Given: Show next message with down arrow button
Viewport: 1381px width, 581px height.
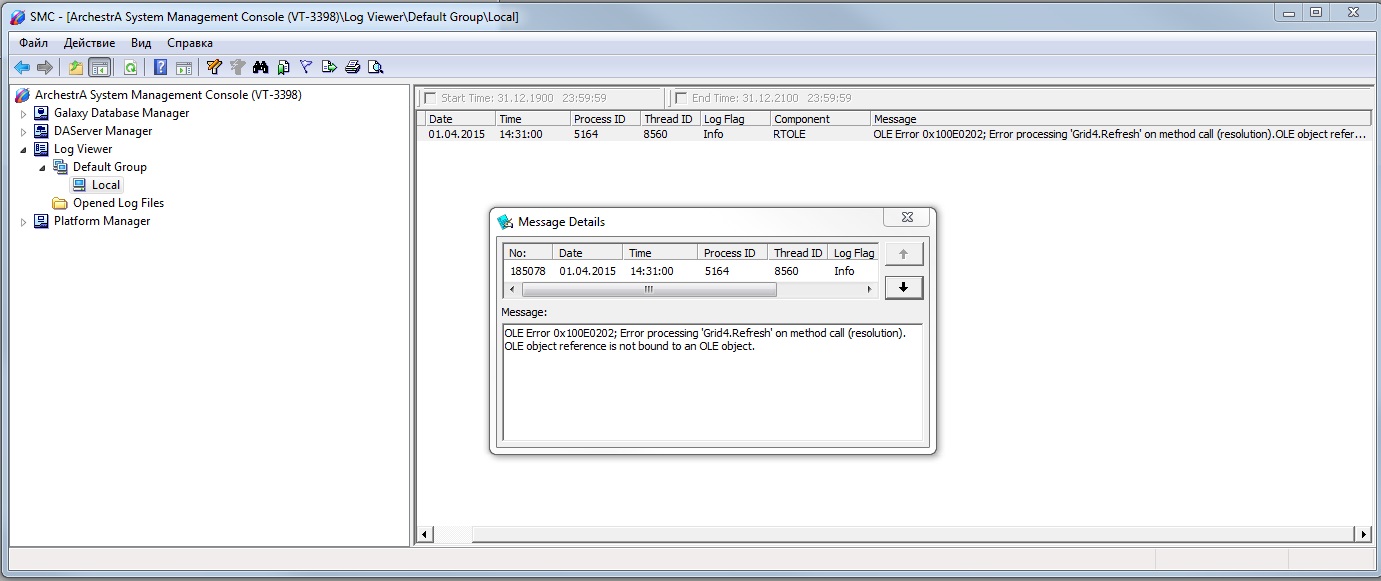Looking at the screenshot, I should click(x=904, y=288).
